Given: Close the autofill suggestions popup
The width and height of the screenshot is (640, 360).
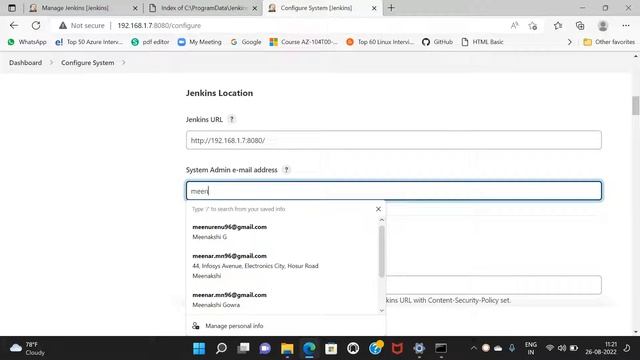Looking at the screenshot, I should (378, 209).
